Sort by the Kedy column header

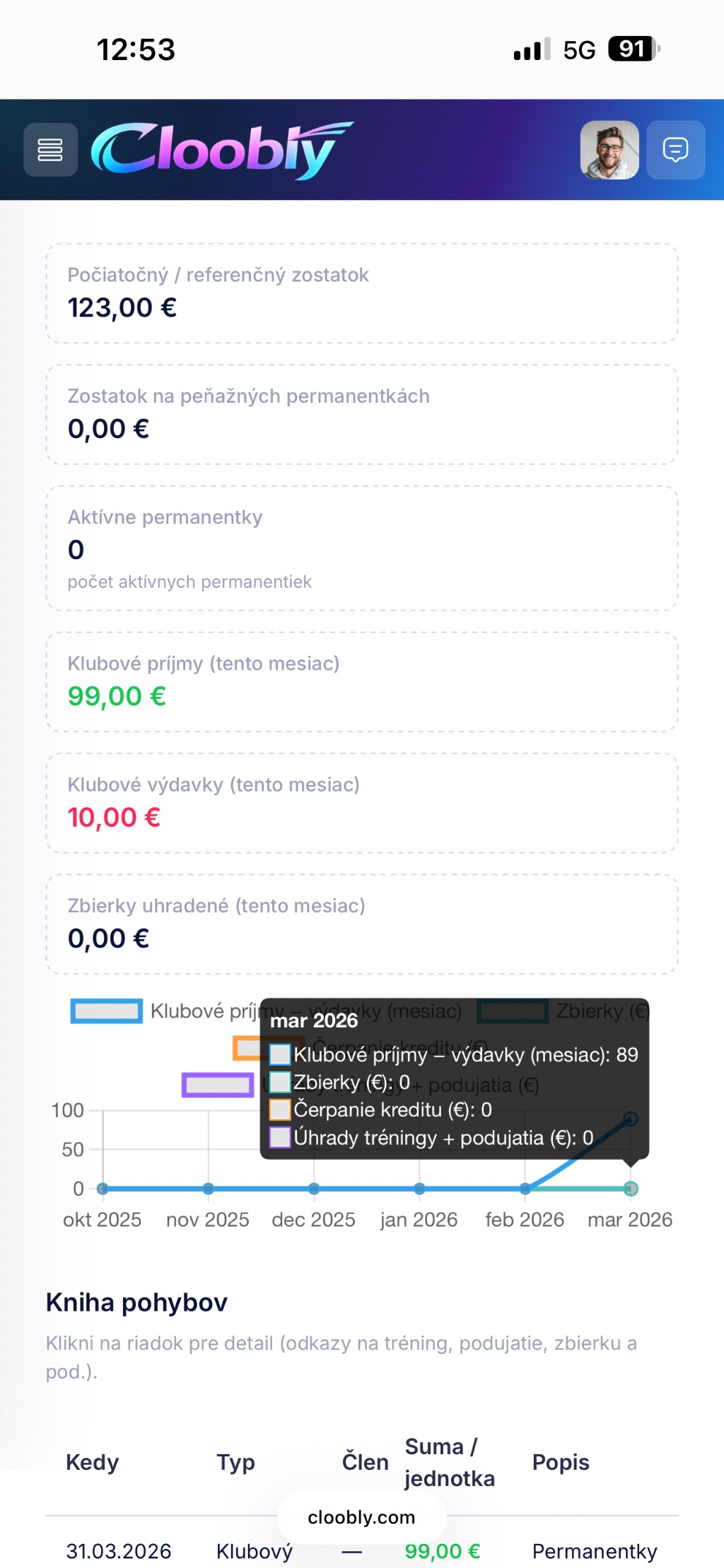point(92,1462)
